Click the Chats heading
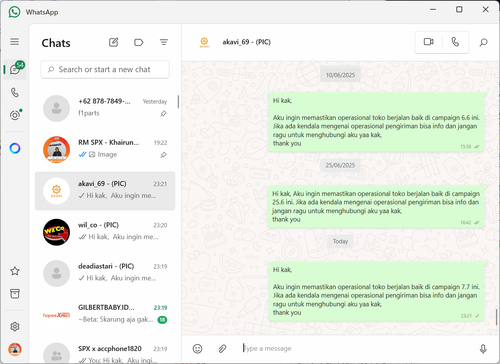The height and width of the screenshot is (364, 500). pyautogui.click(x=56, y=43)
